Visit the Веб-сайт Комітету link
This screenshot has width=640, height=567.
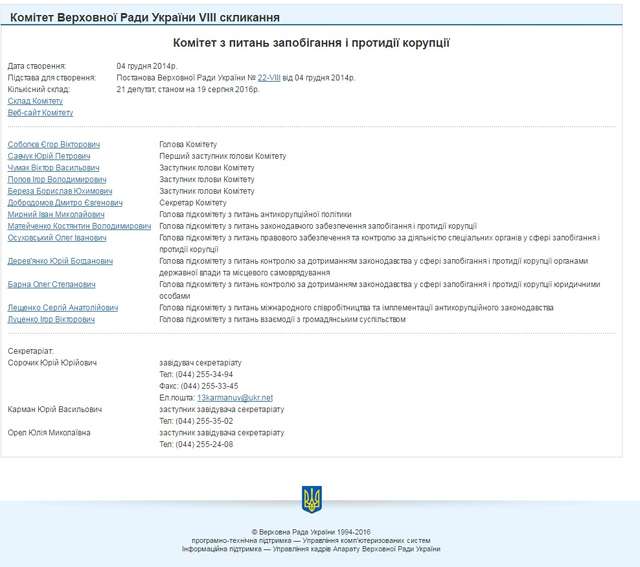(40, 113)
